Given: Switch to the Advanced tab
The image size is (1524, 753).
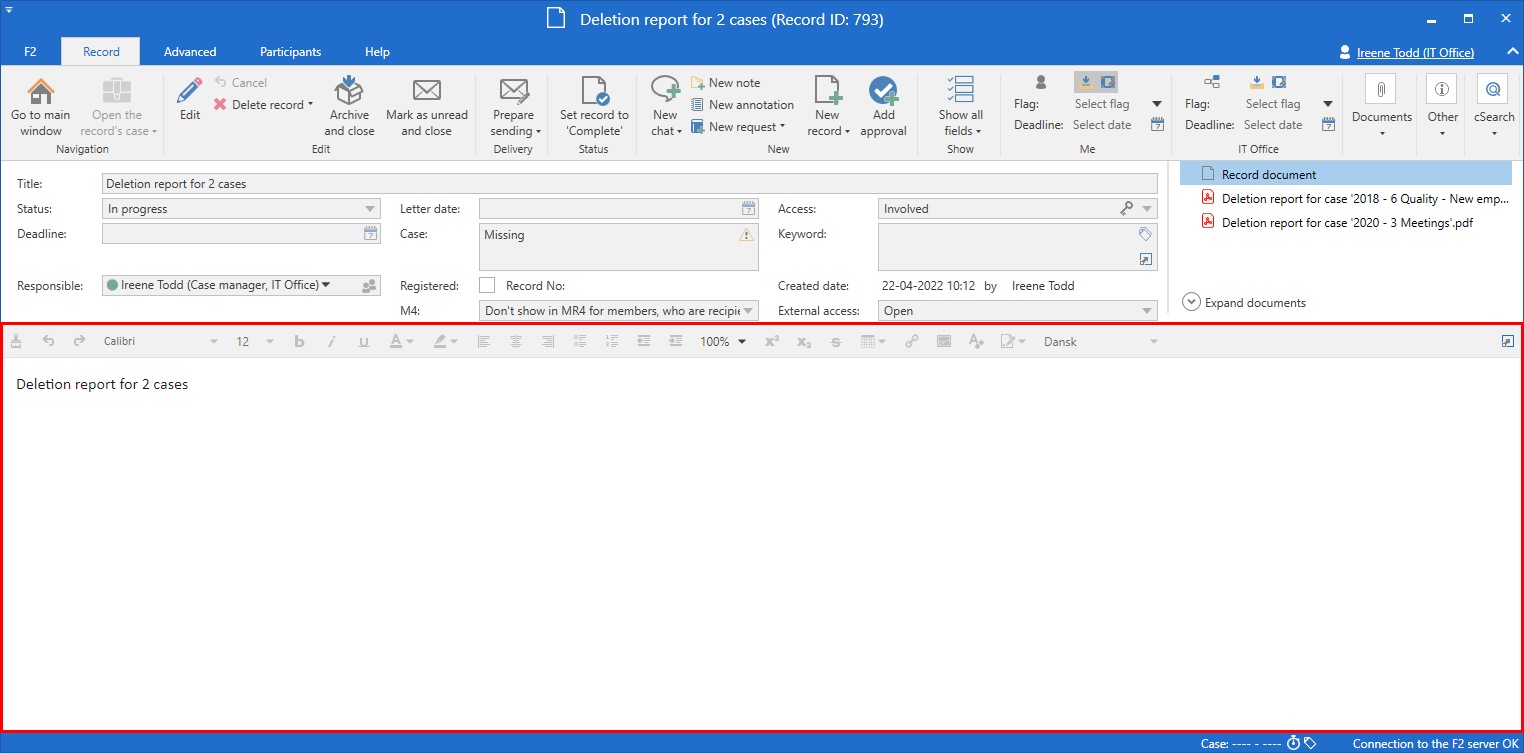Looking at the screenshot, I should click(190, 52).
